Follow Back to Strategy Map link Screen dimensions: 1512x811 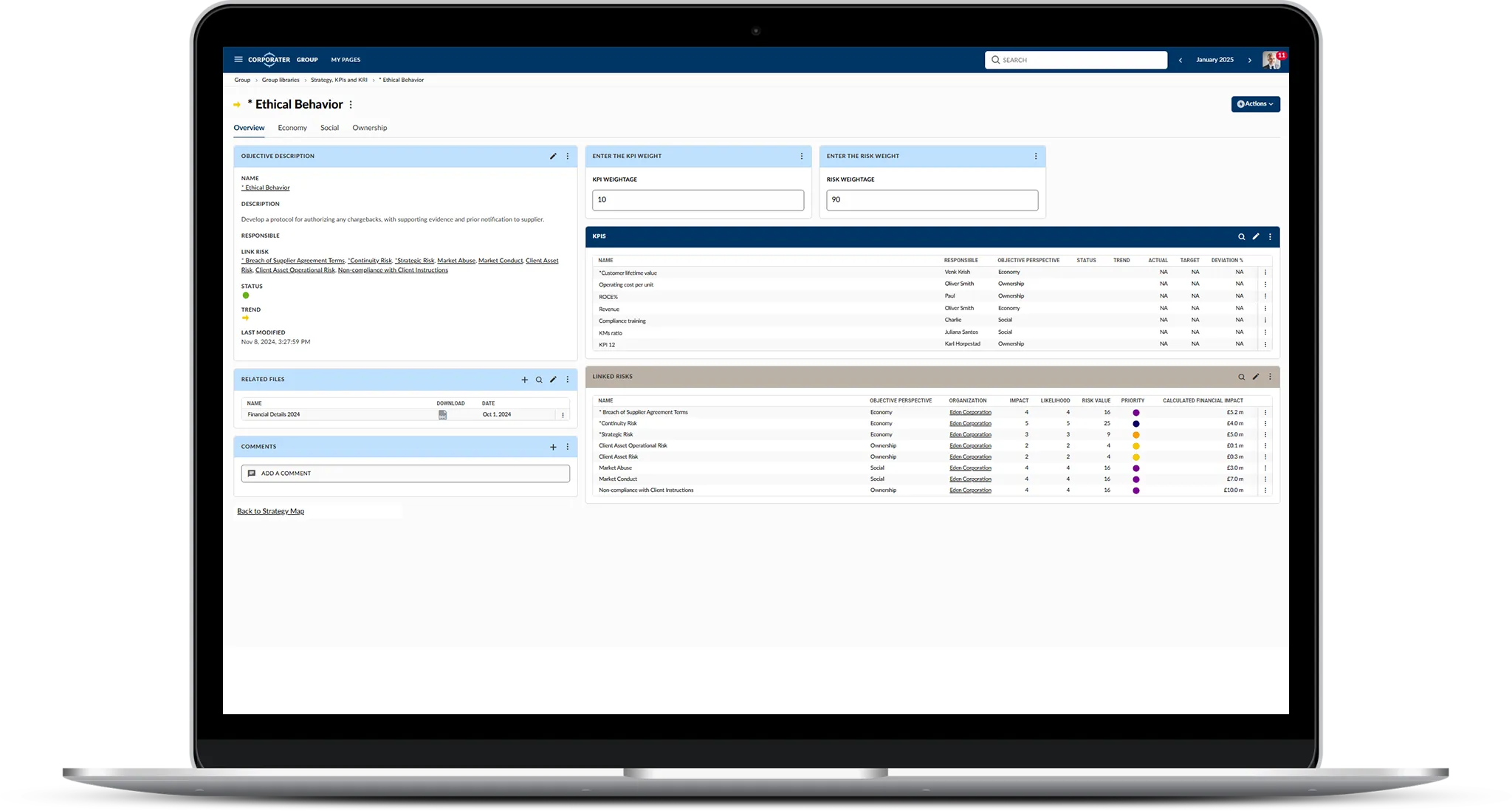coord(270,511)
